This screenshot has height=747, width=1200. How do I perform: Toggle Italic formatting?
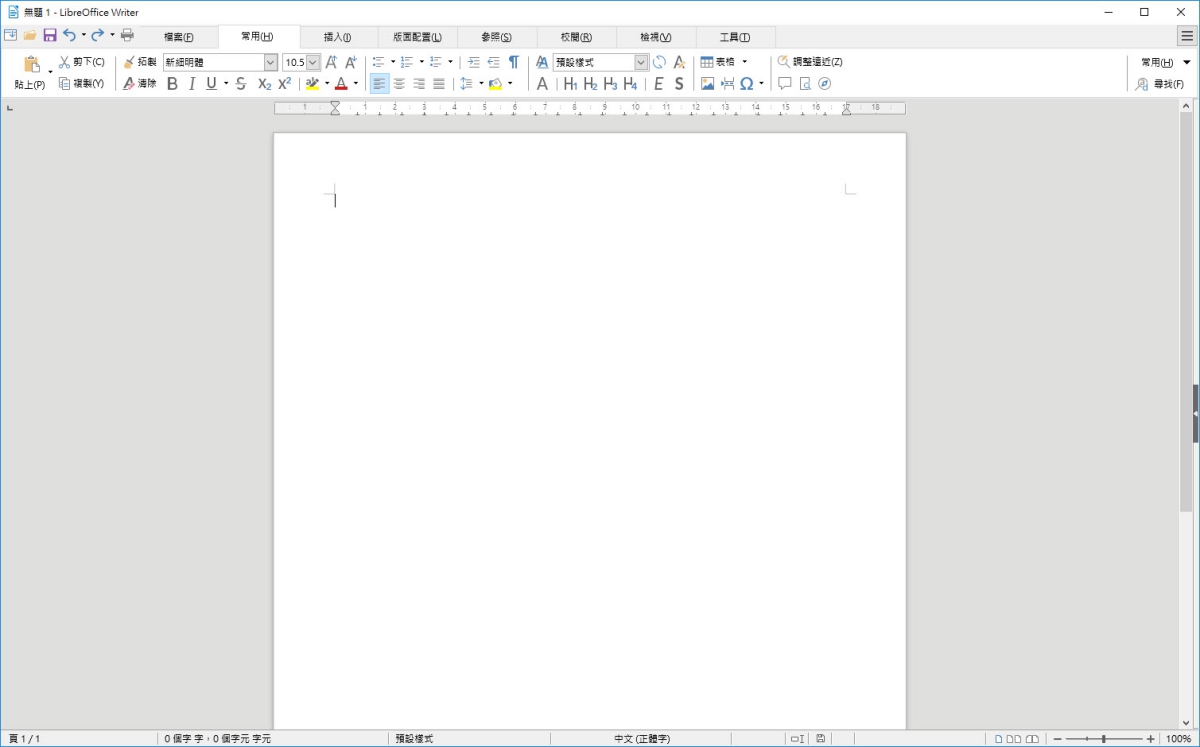(x=191, y=84)
